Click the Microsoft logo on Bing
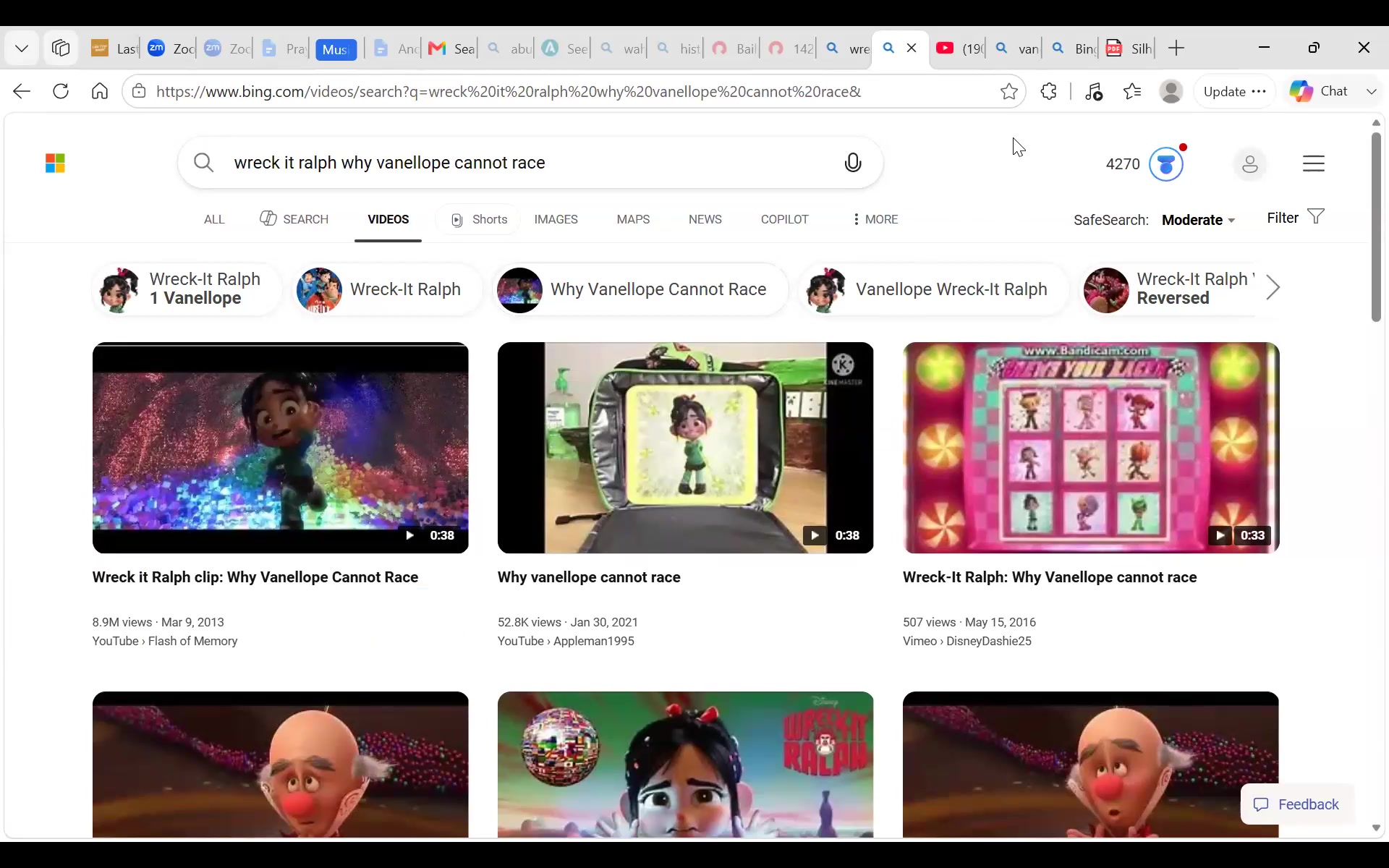Image resolution: width=1389 pixels, height=868 pixels. pos(55,163)
